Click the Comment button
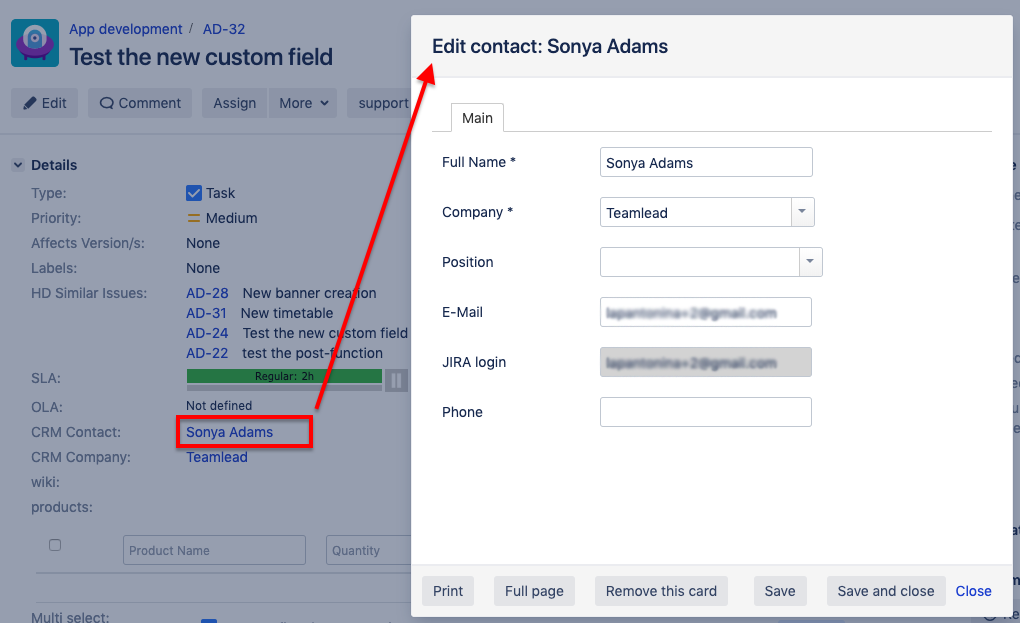Viewport: 1020px width, 623px height. [x=140, y=103]
